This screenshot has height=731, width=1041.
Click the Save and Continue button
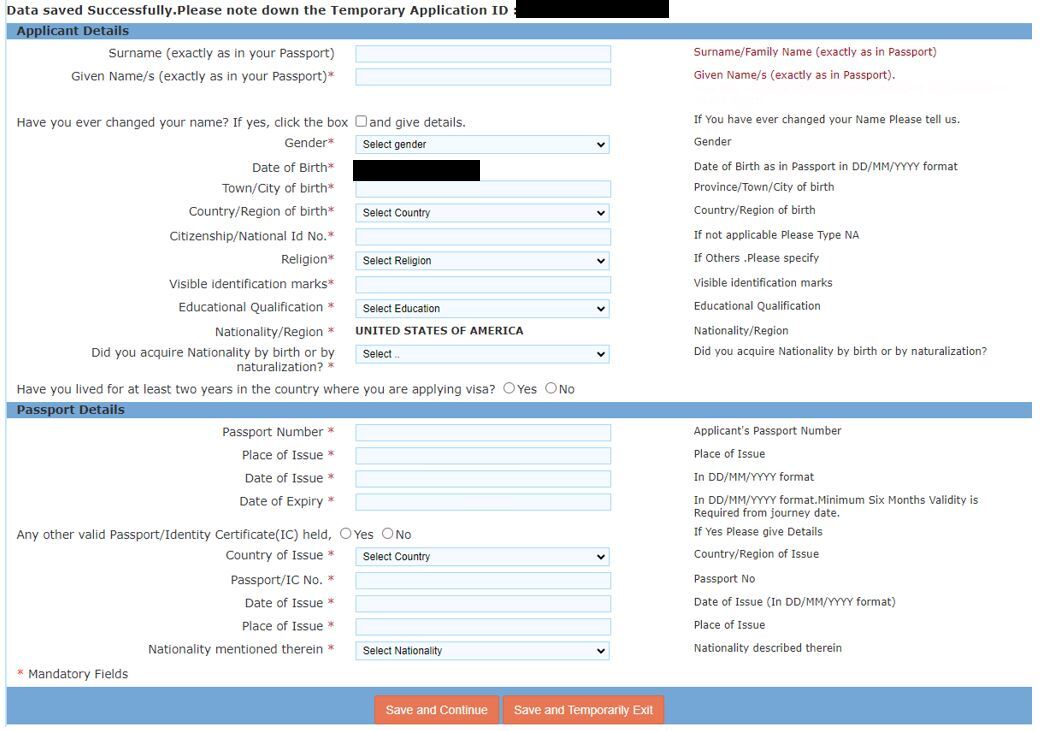436,710
